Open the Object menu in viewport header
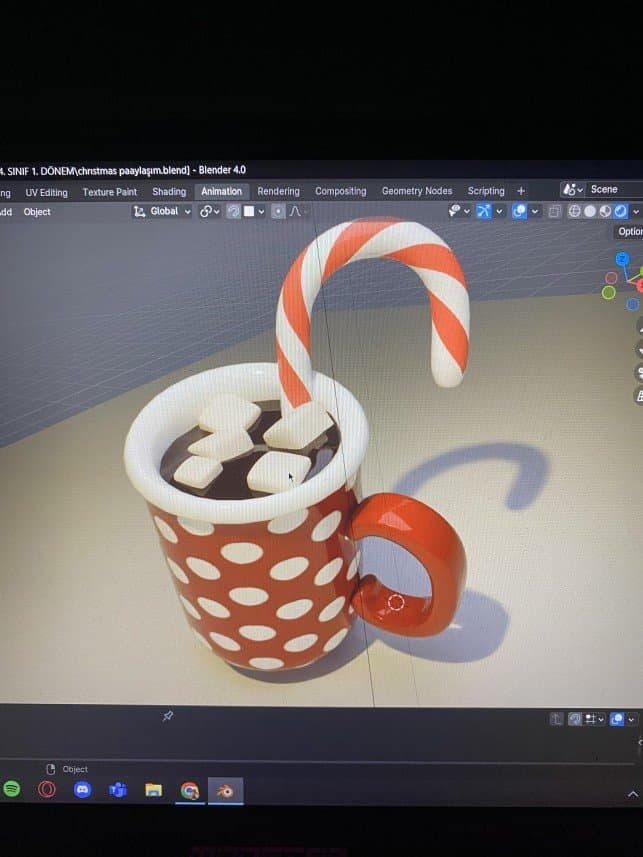The width and height of the screenshot is (643, 857). point(37,212)
